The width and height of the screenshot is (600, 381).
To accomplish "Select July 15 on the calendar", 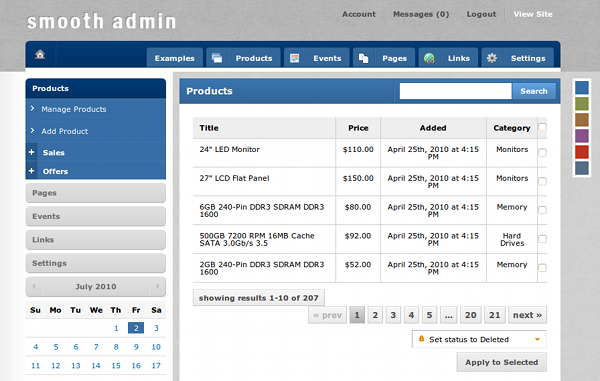I will point(116,366).
